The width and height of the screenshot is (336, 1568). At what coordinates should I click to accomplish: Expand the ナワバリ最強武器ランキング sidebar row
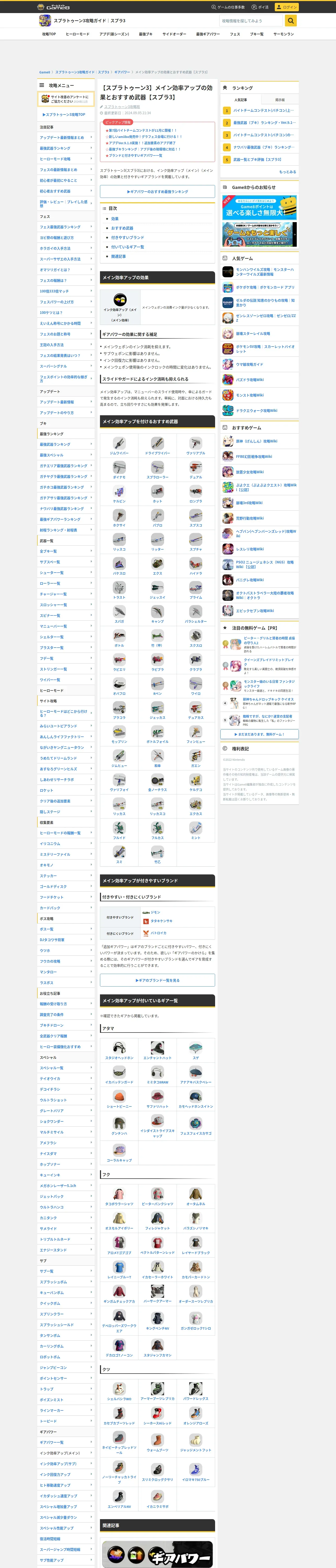pos(66,508)
